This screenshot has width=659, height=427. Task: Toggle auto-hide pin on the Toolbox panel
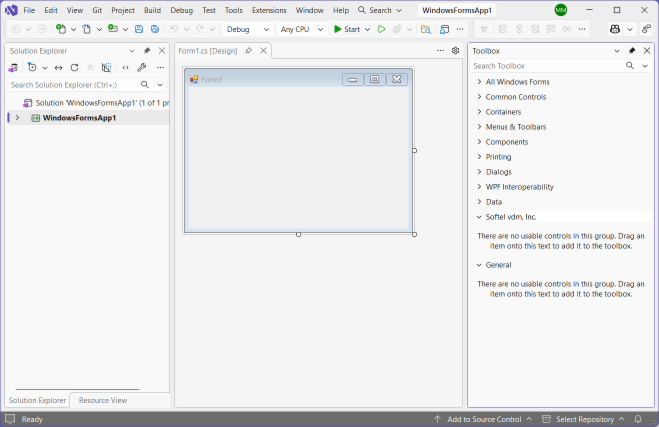[632, 50]
